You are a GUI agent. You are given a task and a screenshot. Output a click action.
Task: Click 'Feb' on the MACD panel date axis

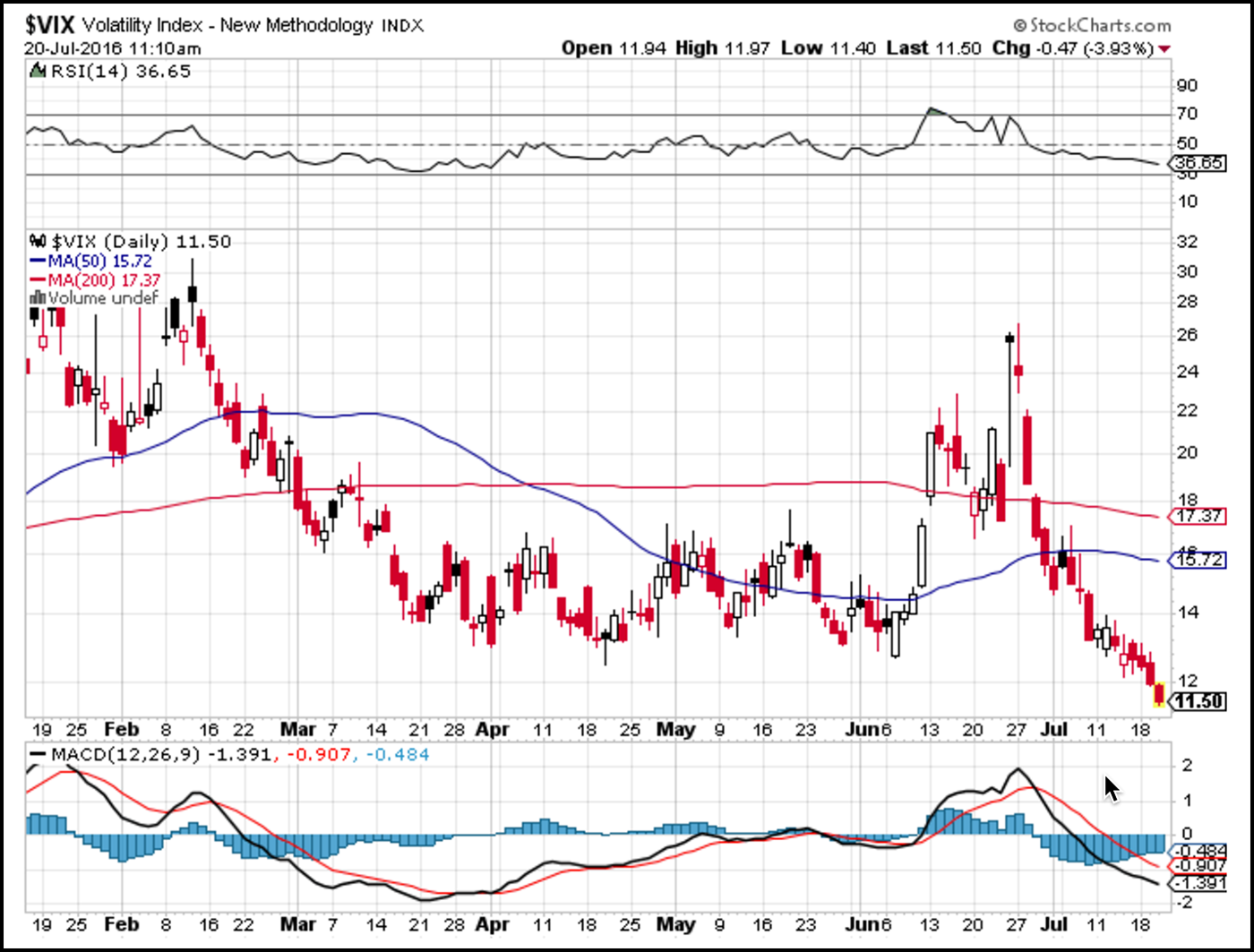click(121, 924)
